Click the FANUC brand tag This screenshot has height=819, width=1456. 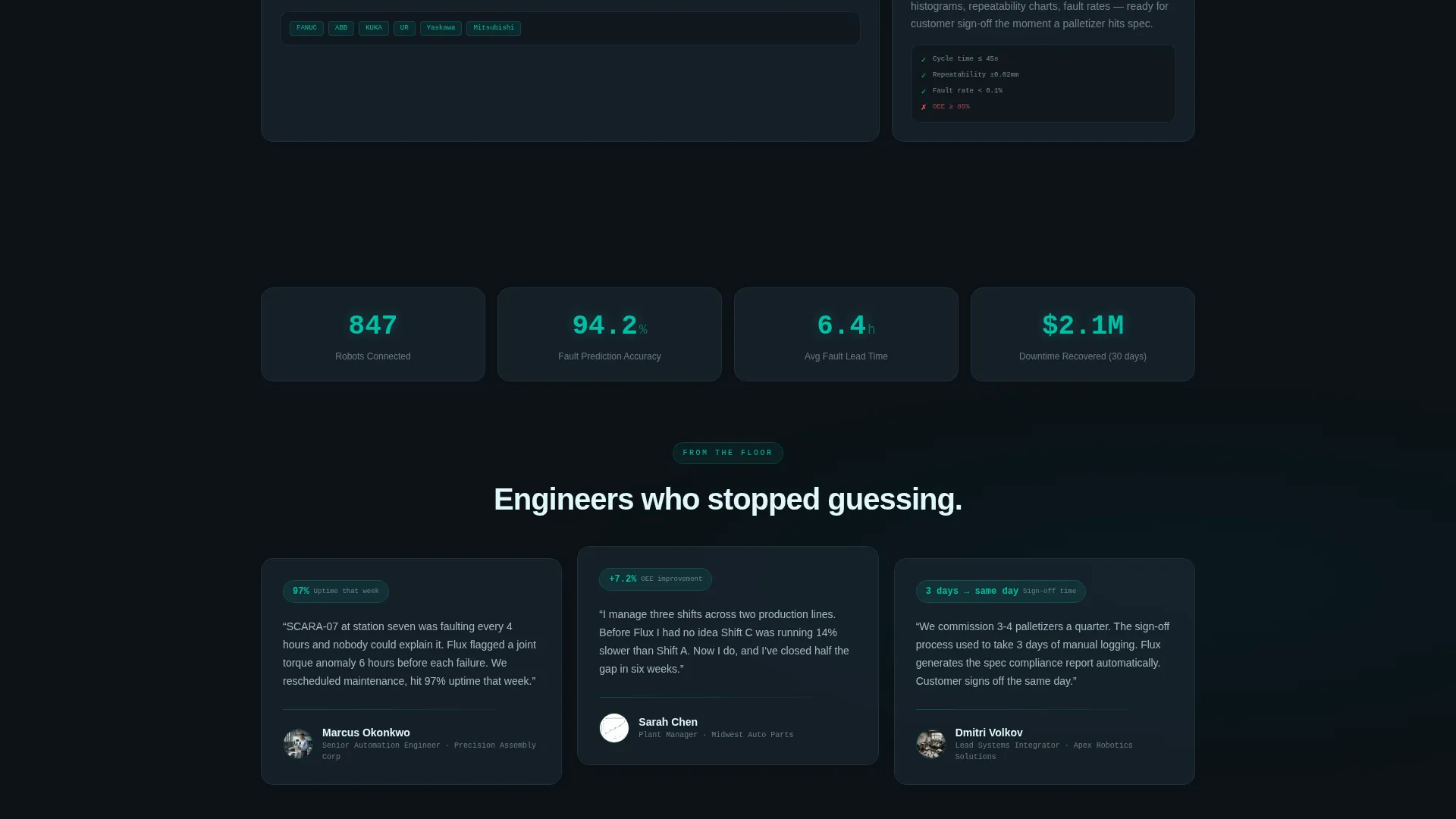point(306,28)
